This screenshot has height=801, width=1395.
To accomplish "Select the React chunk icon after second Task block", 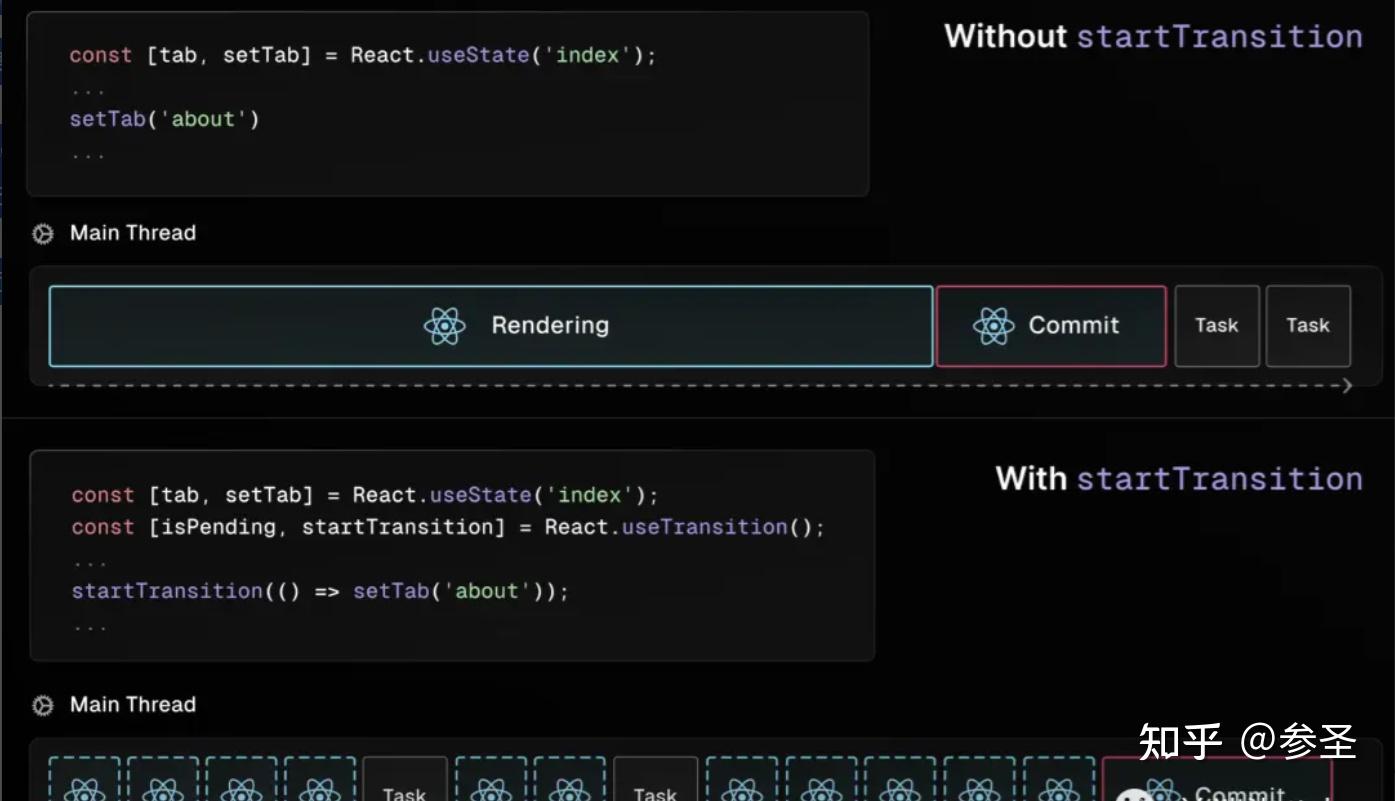I will (x=740, y=789).
